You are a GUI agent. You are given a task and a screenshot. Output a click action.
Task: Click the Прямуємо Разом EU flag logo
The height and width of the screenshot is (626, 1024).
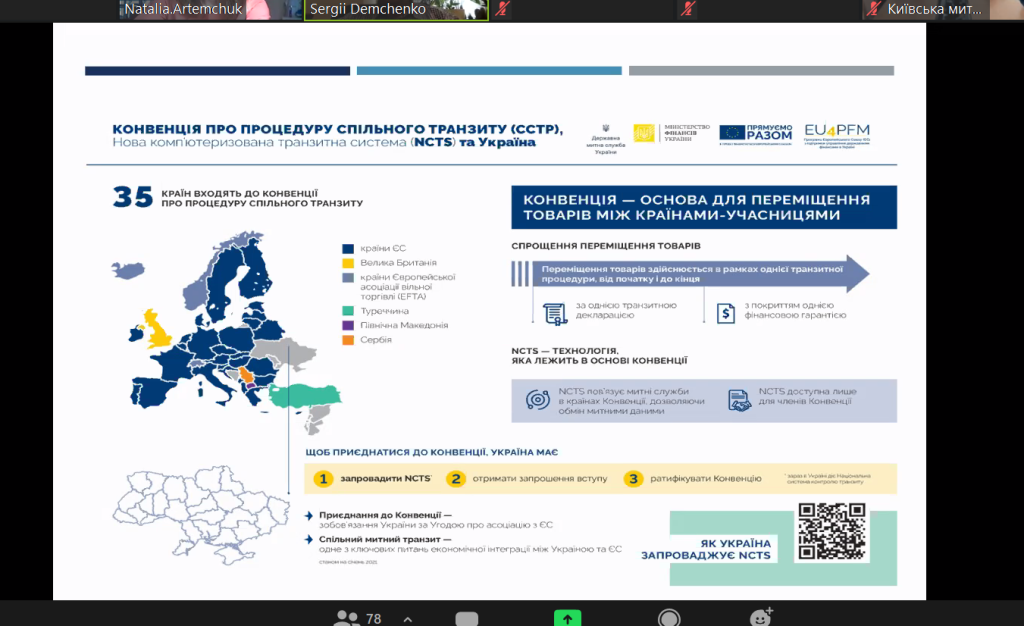pos(756,134)
